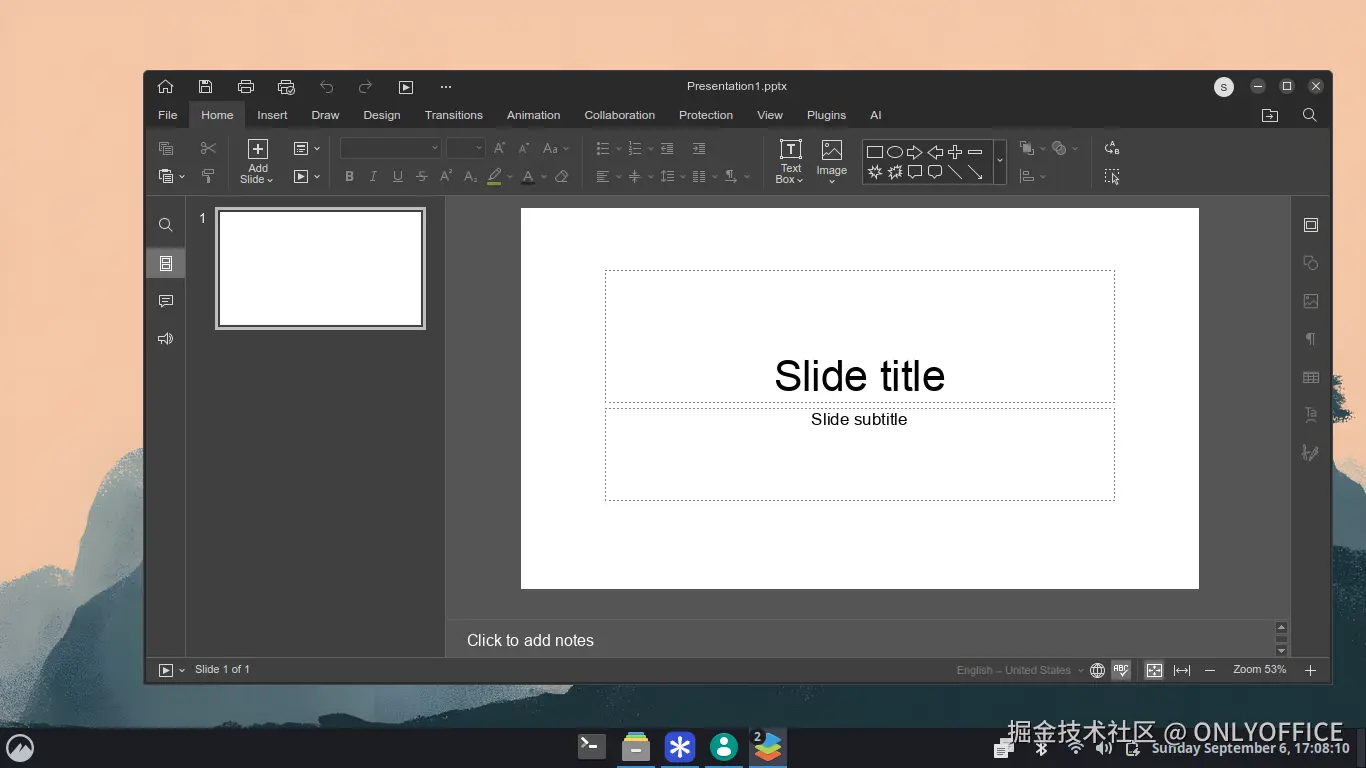Screen dimensions: 1366x768
Task: Click the Clear style eraser icon
Action: (x=562, y=176)
